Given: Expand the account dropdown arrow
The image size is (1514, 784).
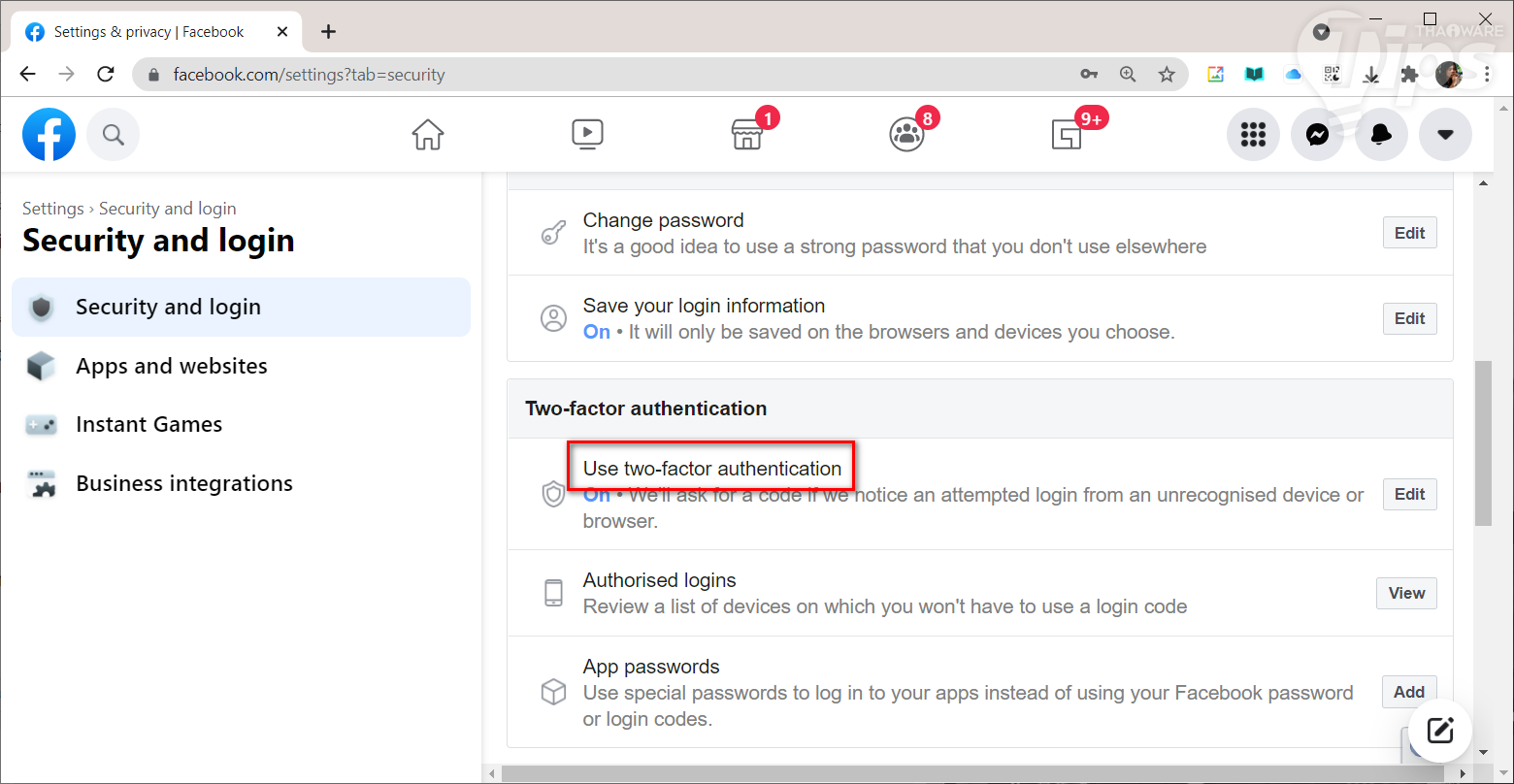Looking at the screenshot, I should (x=1445, y=135).
